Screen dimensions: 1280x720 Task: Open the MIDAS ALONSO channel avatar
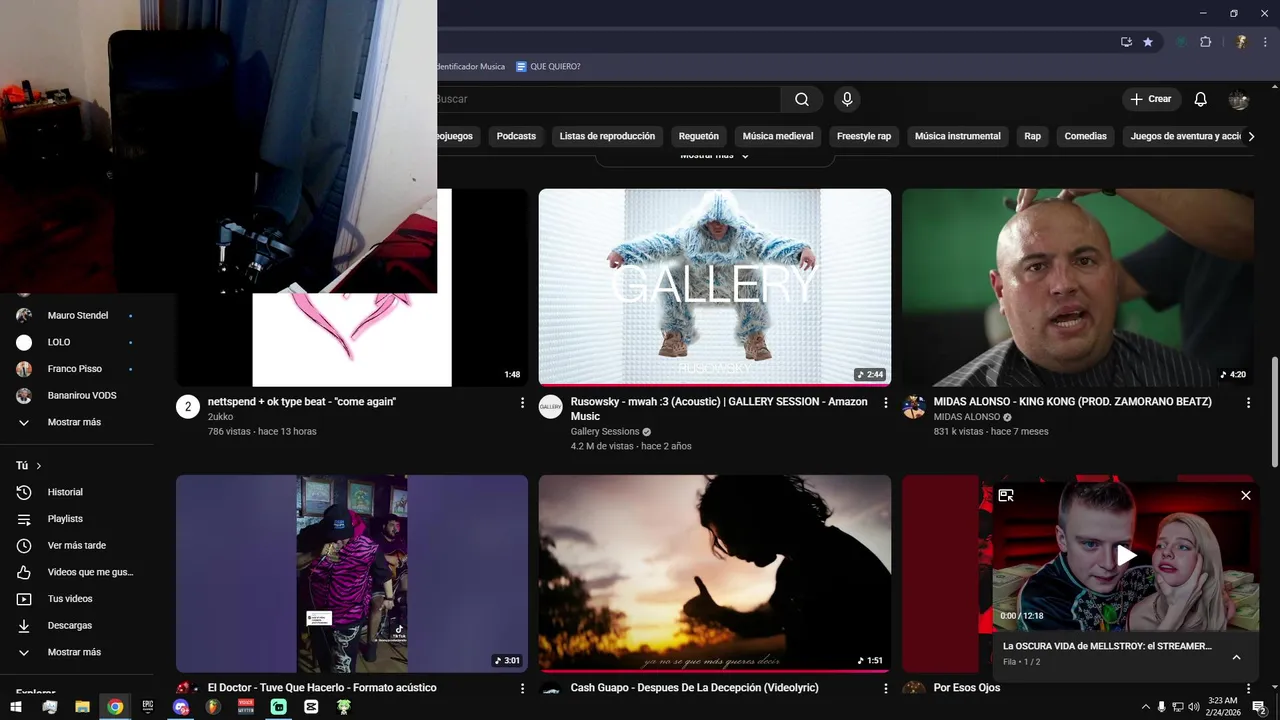tap(914, 407)
